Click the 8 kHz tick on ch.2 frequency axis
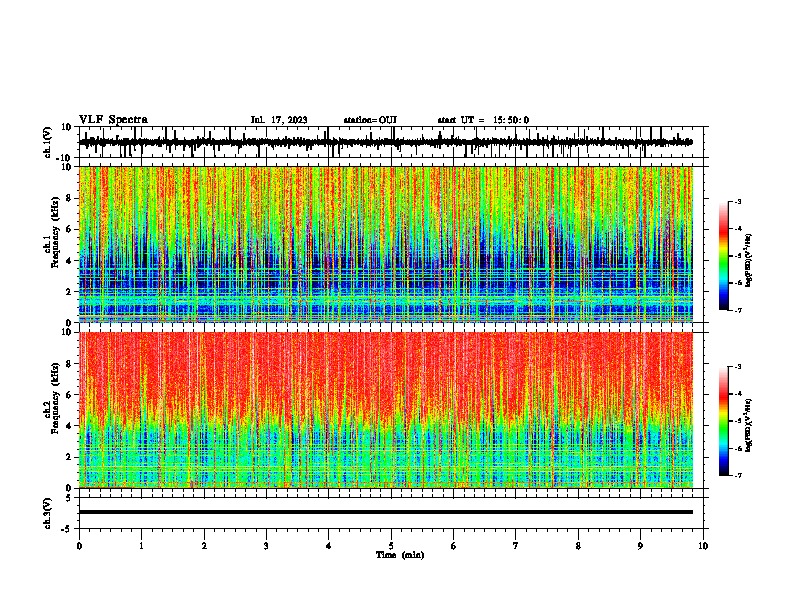Screen dimensions: 792x612 pyautogui.click(x=69, y=364)
